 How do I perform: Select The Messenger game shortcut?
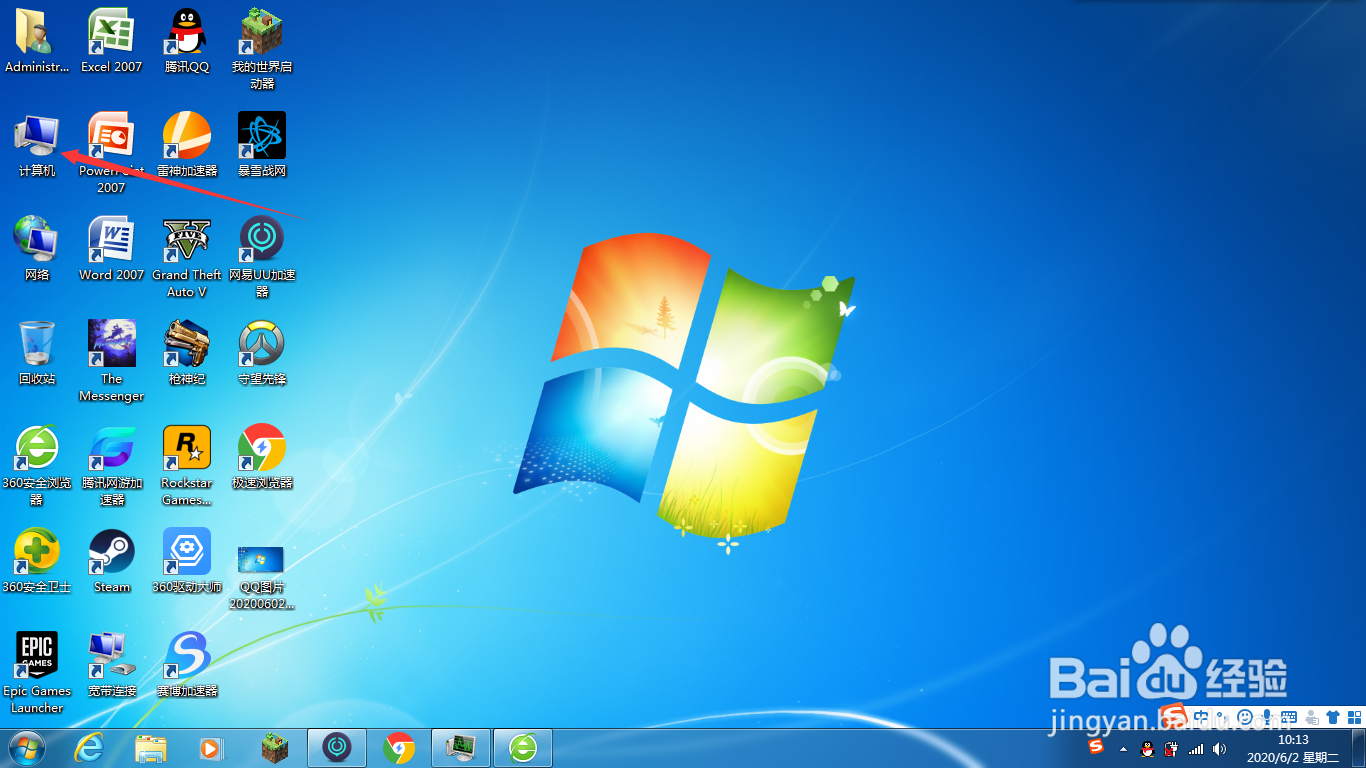point(111,361)
